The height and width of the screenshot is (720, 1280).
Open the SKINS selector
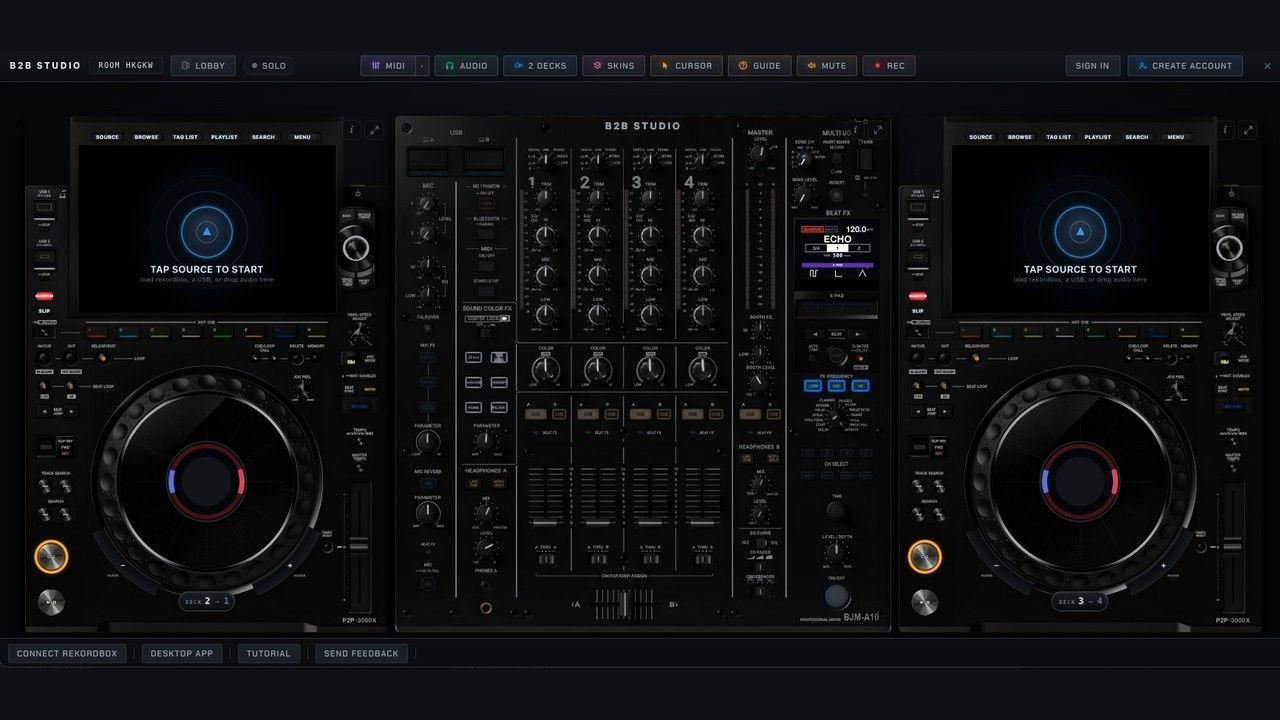(x=613, y=66)
